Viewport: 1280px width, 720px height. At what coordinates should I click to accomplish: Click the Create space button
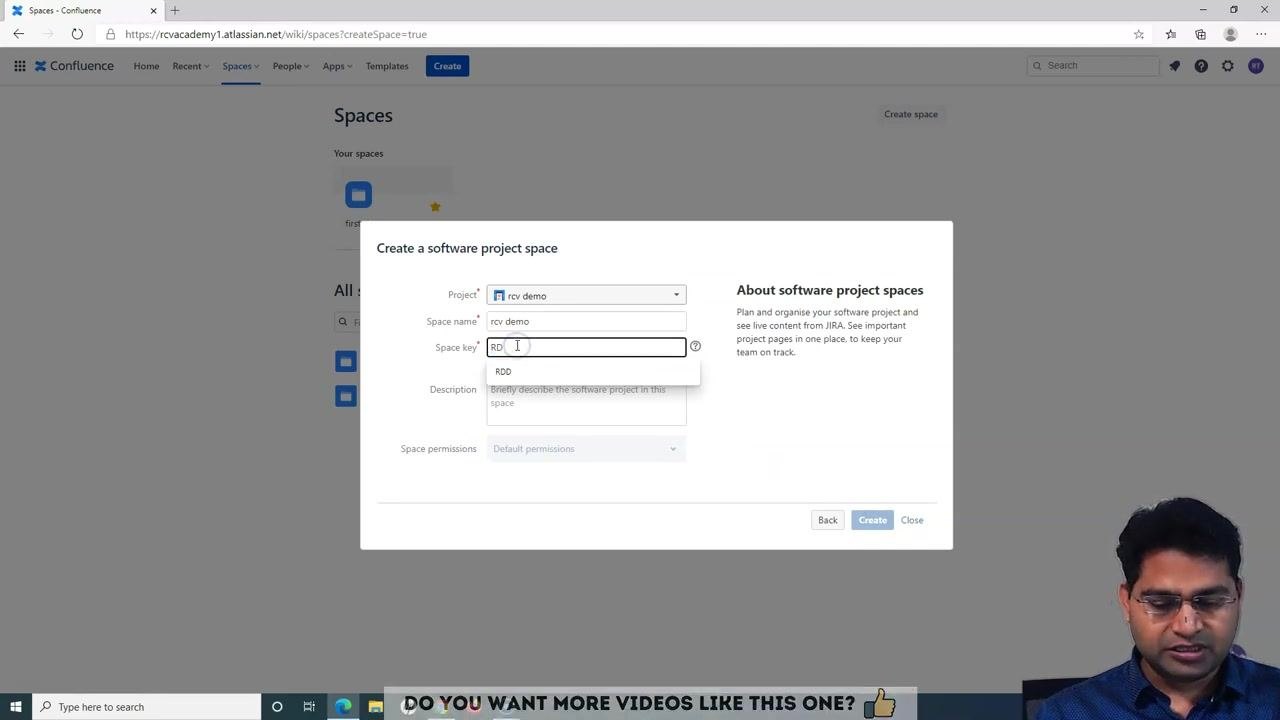(x=911, y=114)
